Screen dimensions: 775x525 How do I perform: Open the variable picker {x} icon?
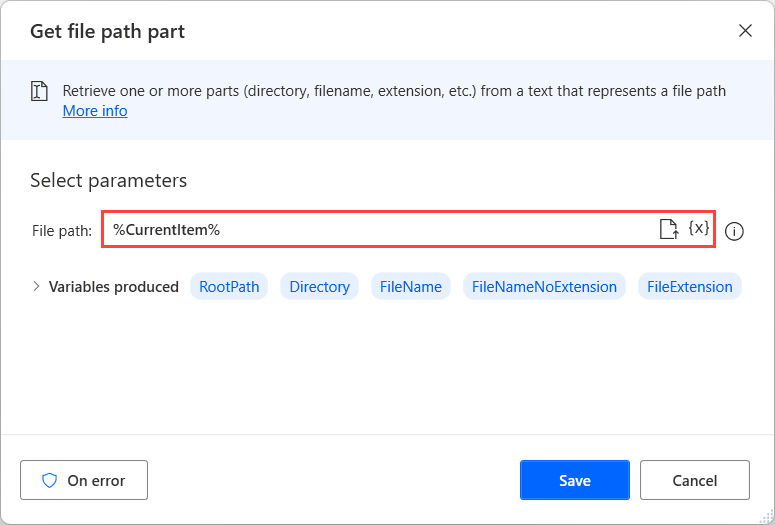pyautogui.click(x=699, y=229)
